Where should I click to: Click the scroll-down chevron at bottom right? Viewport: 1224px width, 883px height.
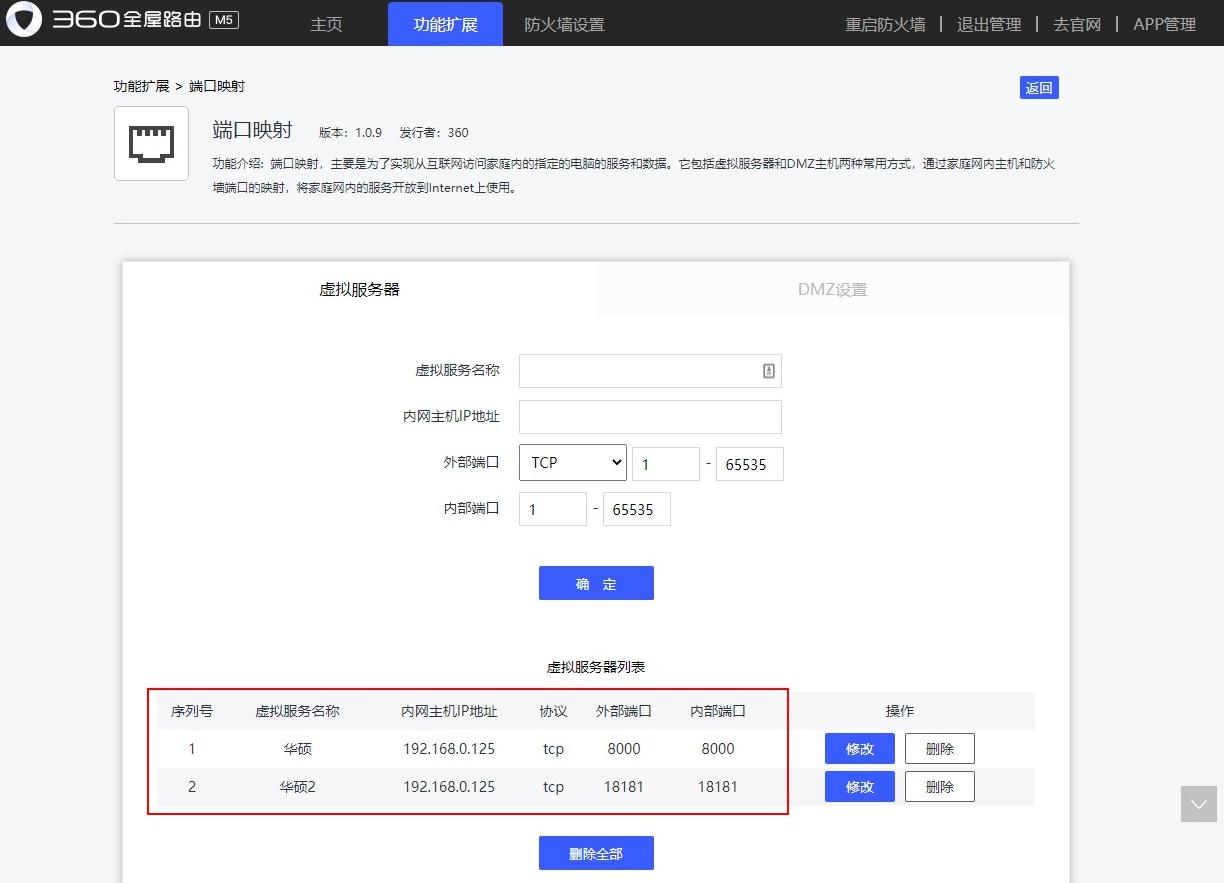point(1198,803)
